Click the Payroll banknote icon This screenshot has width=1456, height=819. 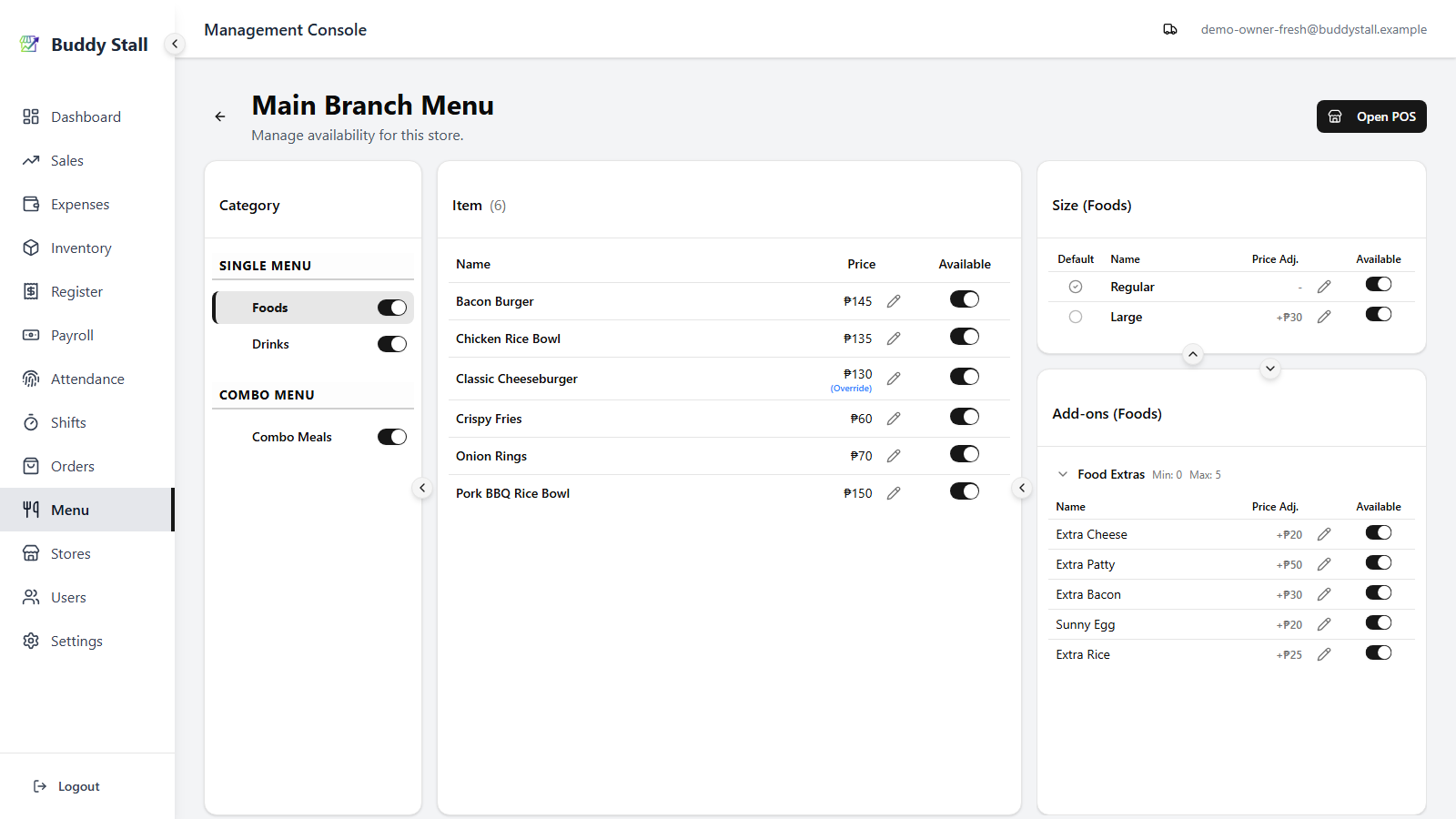point(31,335)
